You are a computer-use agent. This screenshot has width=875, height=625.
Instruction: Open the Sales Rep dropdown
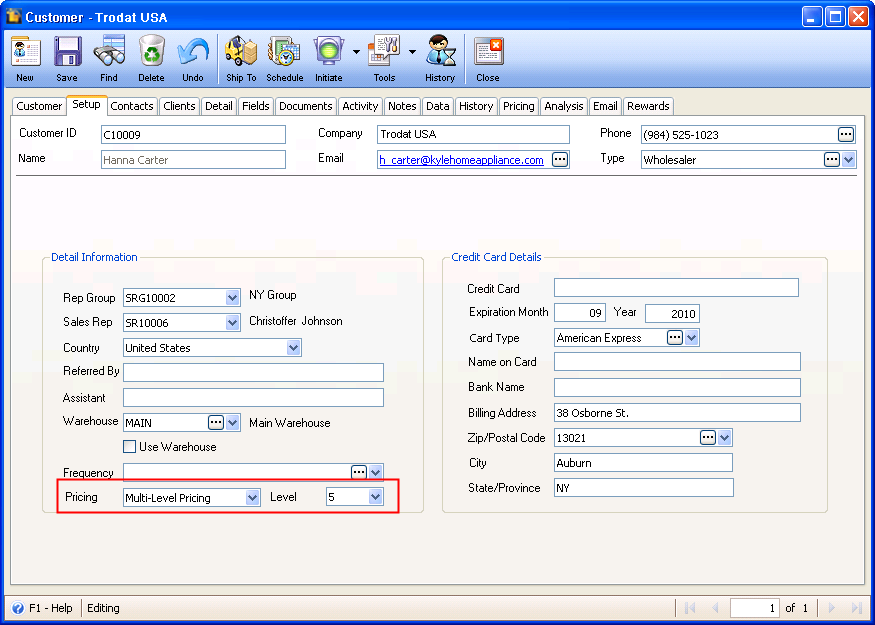coord(233,323)
